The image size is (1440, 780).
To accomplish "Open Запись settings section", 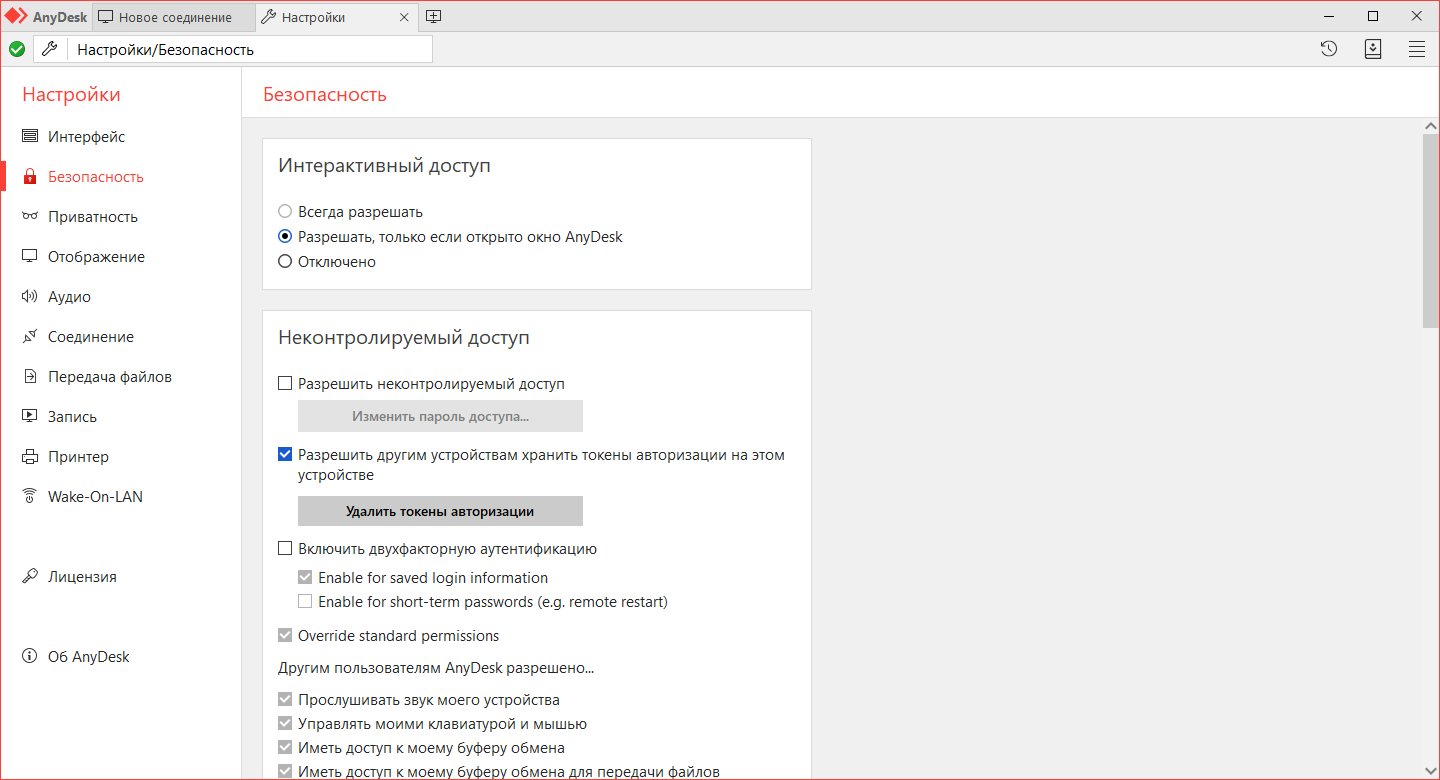I will 120,417.
